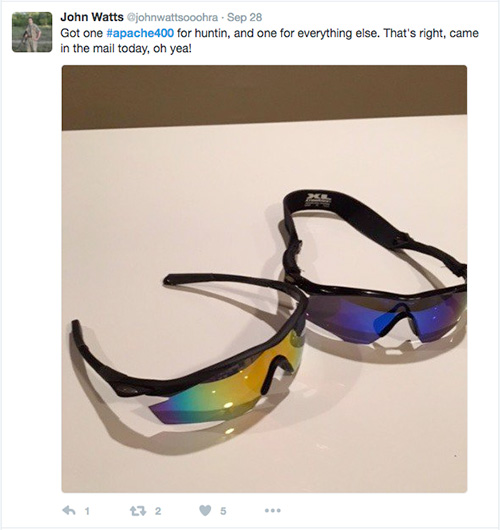This screenshot has height=530, width=500.
Task: Open the @johnwattsooohra handle
Action: (x=172, y=17)
